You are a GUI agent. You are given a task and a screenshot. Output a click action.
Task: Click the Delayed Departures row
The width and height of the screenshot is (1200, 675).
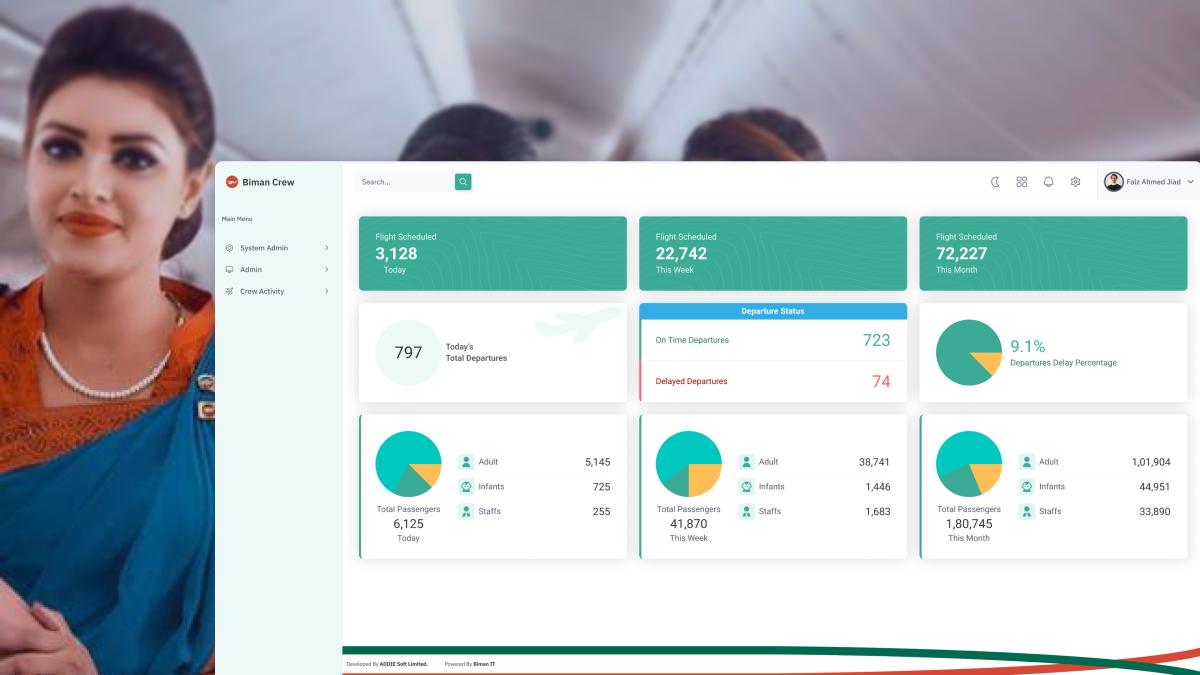[772, 381]
